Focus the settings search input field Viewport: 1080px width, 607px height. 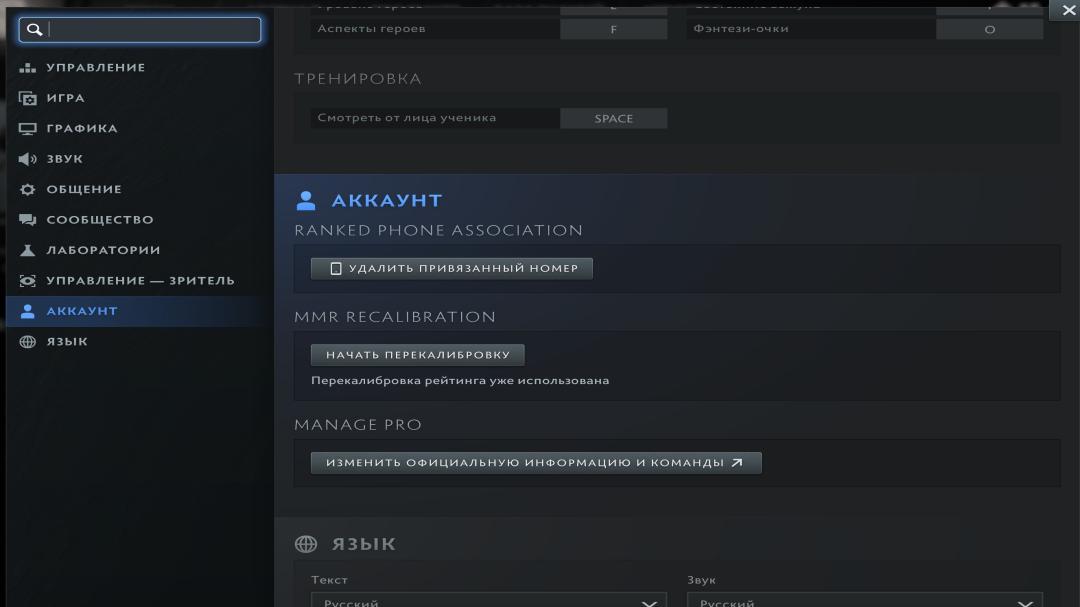pyautogui.click(x=140, y=30)
